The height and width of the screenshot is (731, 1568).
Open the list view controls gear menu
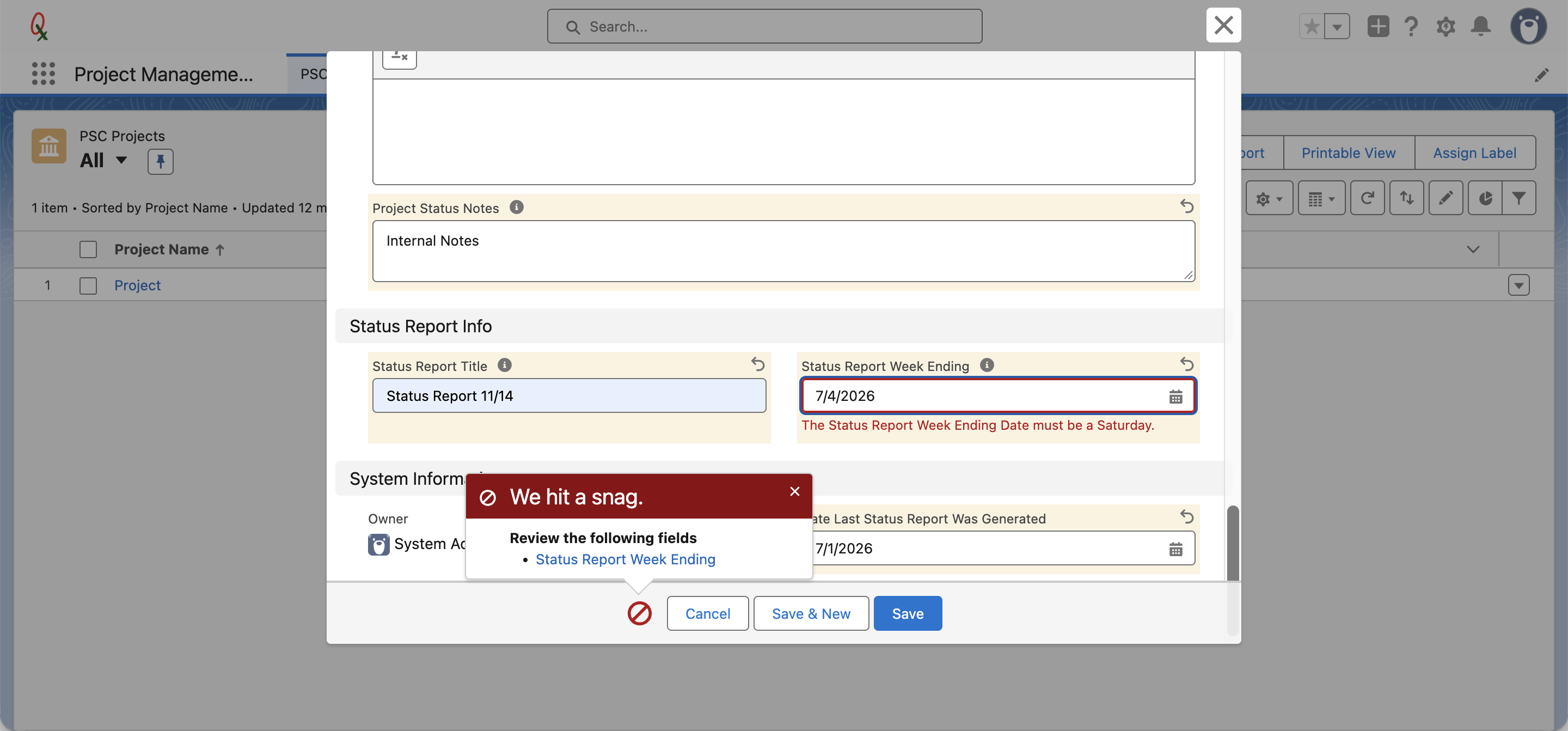pyautogui.click(x=1269, y=198)
